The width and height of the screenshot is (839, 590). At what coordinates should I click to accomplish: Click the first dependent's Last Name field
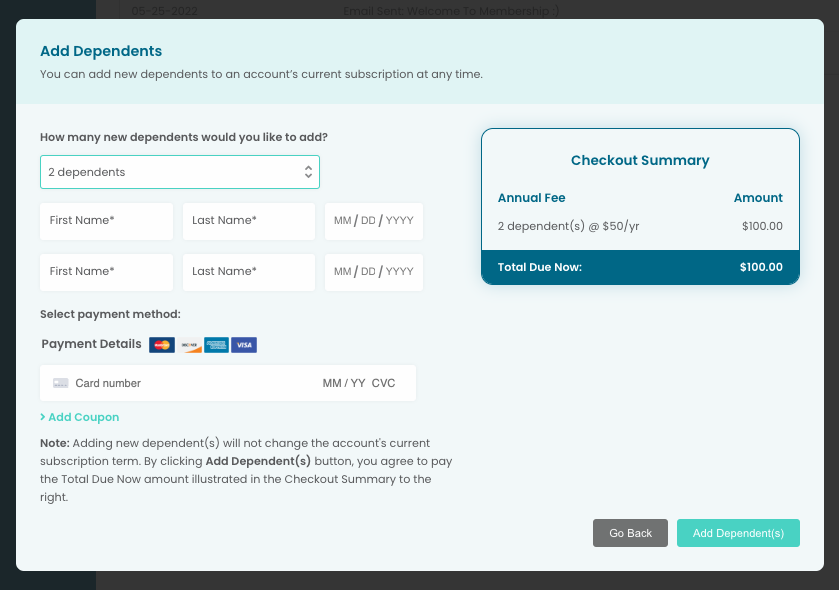click(x=248, y=221)
